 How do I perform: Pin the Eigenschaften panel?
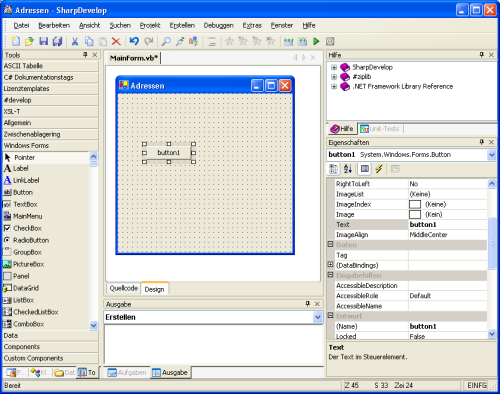(481, 142)
